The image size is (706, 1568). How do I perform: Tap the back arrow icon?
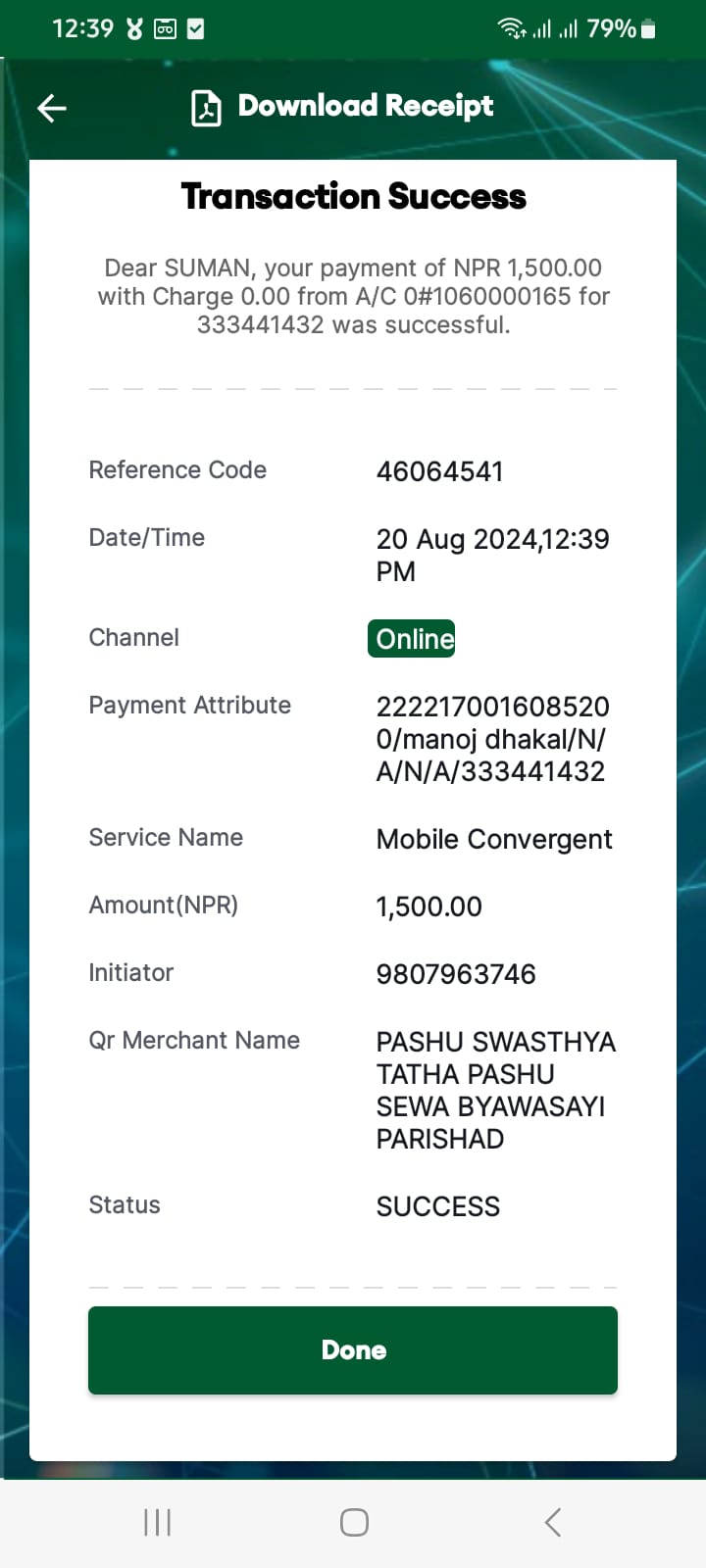click(52, 108)
